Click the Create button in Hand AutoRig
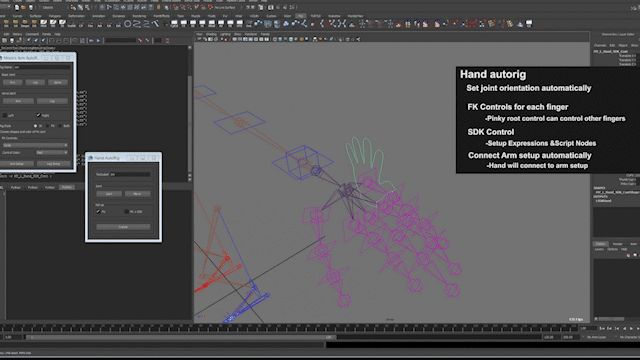Viewport: 640px width, 360px height. [x=123, y=227]
